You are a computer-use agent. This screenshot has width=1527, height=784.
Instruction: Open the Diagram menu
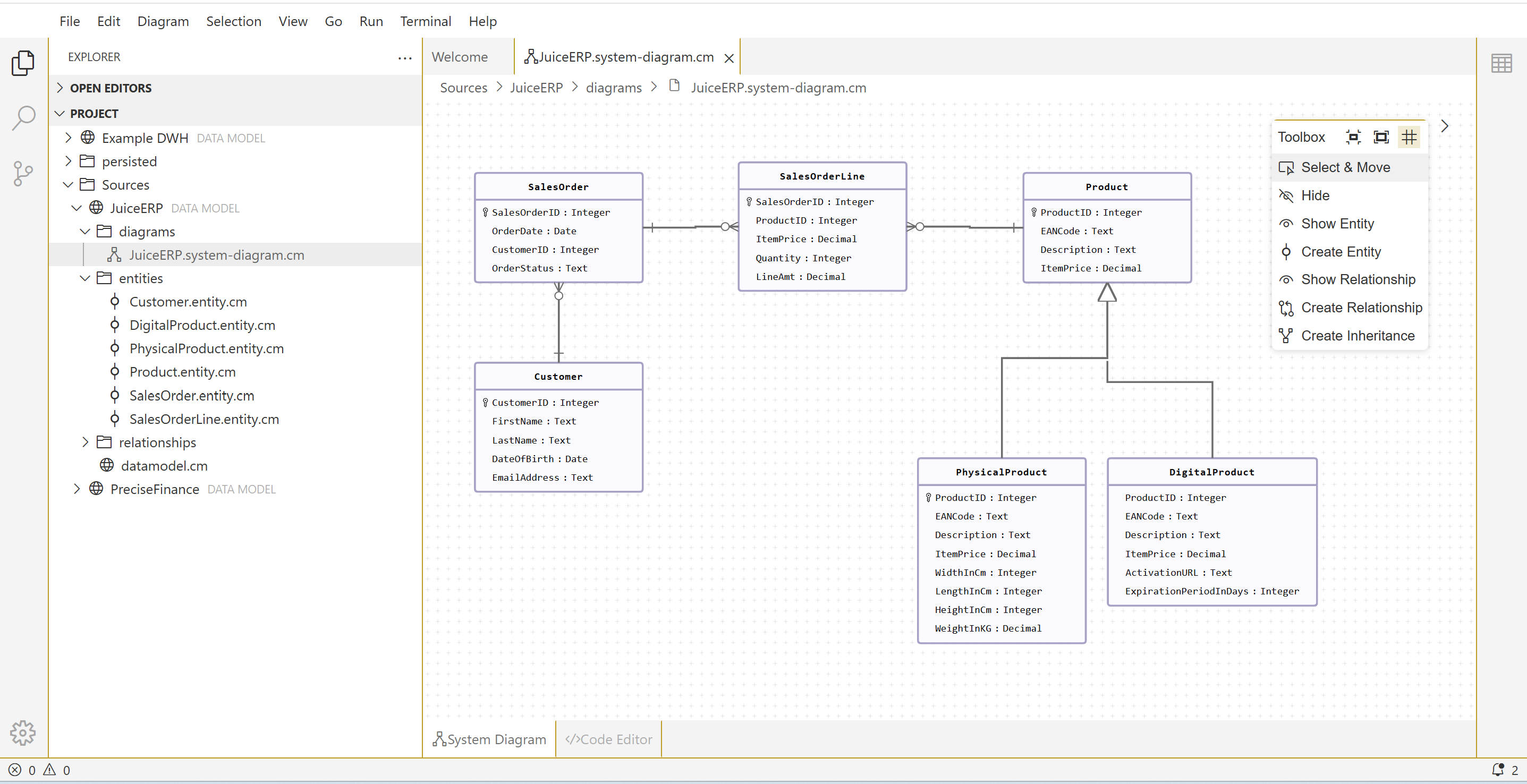point(163,21)
